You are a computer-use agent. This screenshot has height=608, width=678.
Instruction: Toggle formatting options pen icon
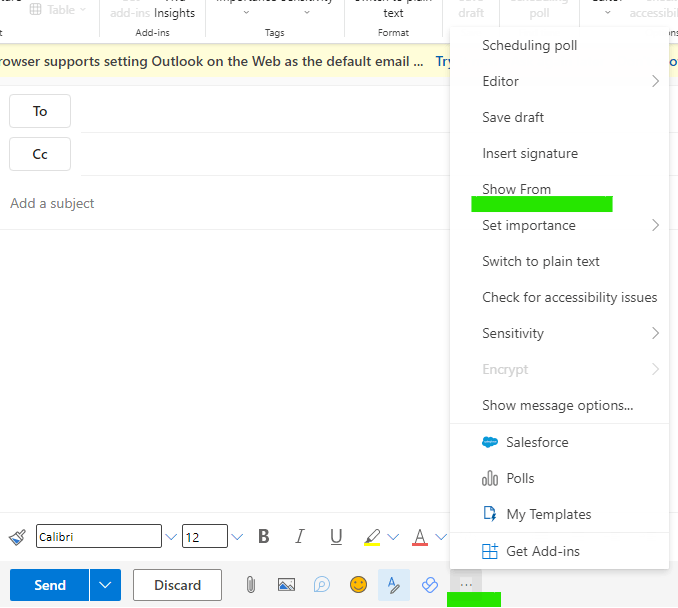[393, 585]
